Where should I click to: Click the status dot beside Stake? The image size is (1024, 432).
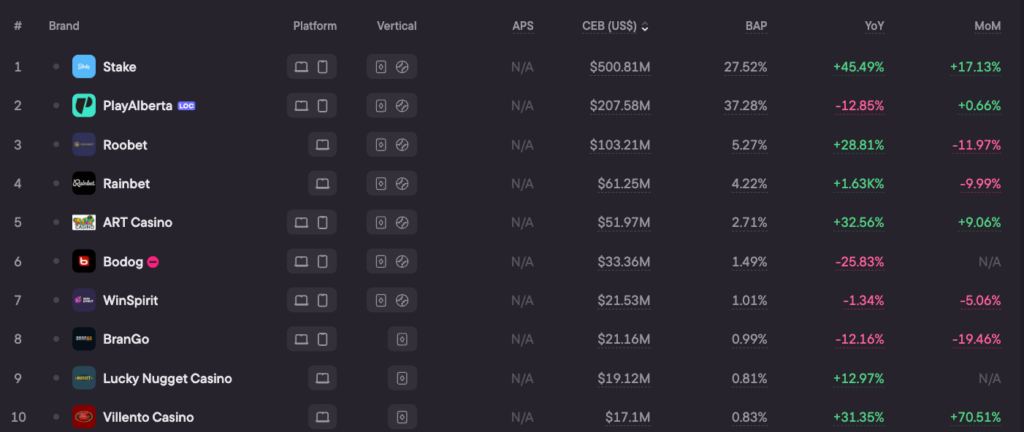tap(56, 67)
